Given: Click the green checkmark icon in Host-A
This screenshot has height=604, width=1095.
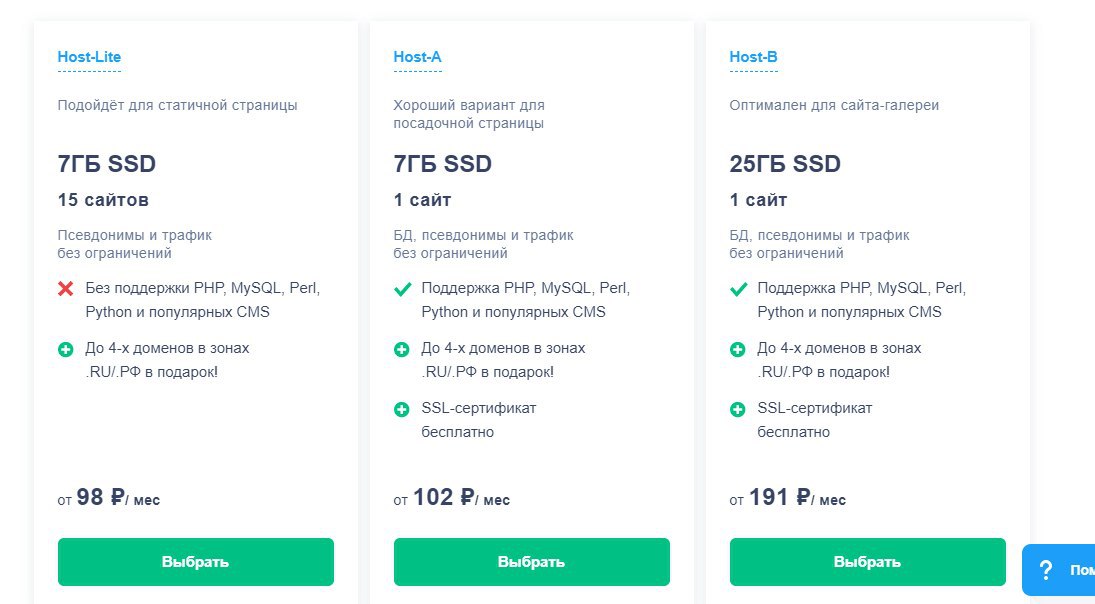Looking at the screenshot, I should click(402, 289).
